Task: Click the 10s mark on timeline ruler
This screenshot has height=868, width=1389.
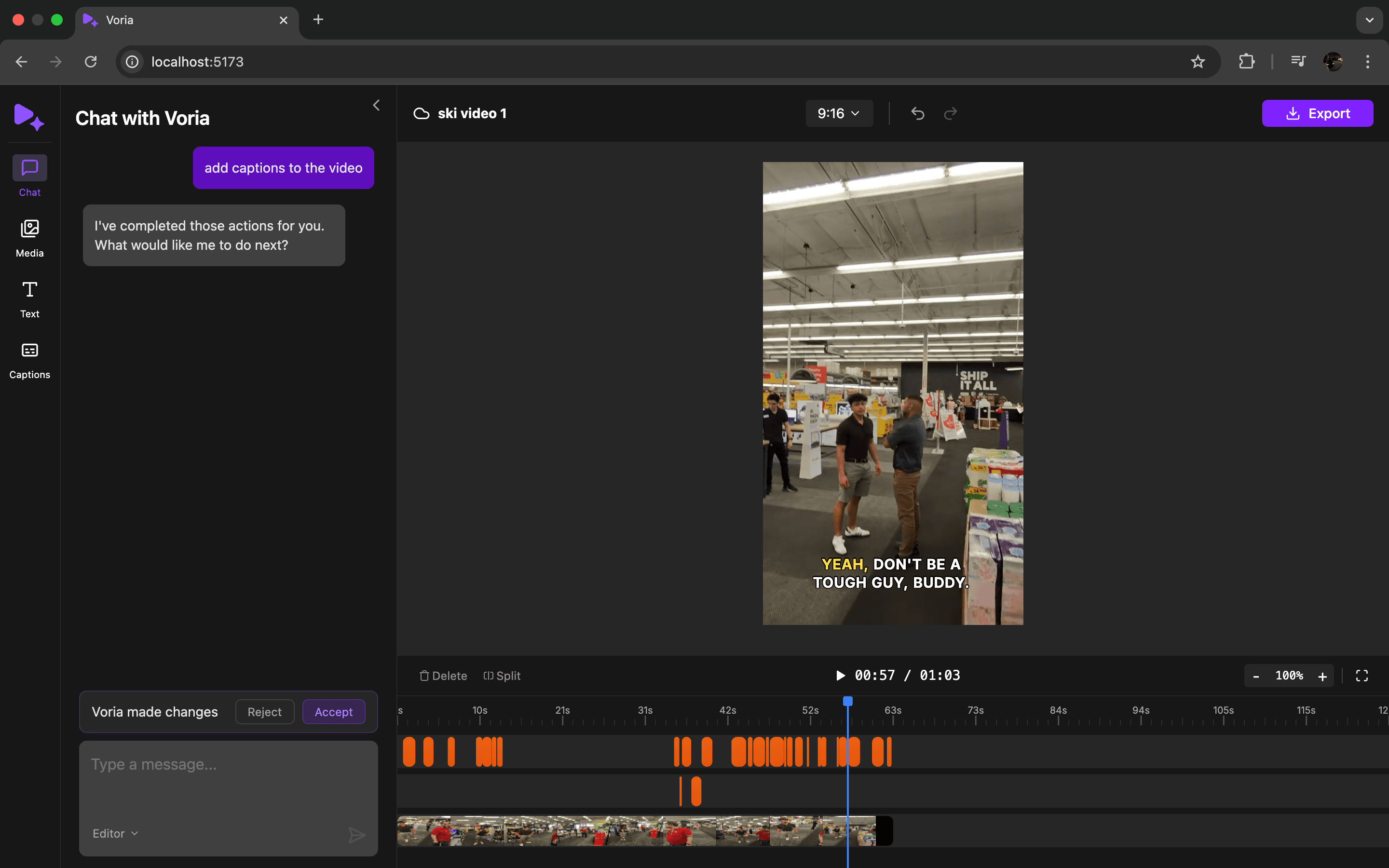Action: [480, 711]
